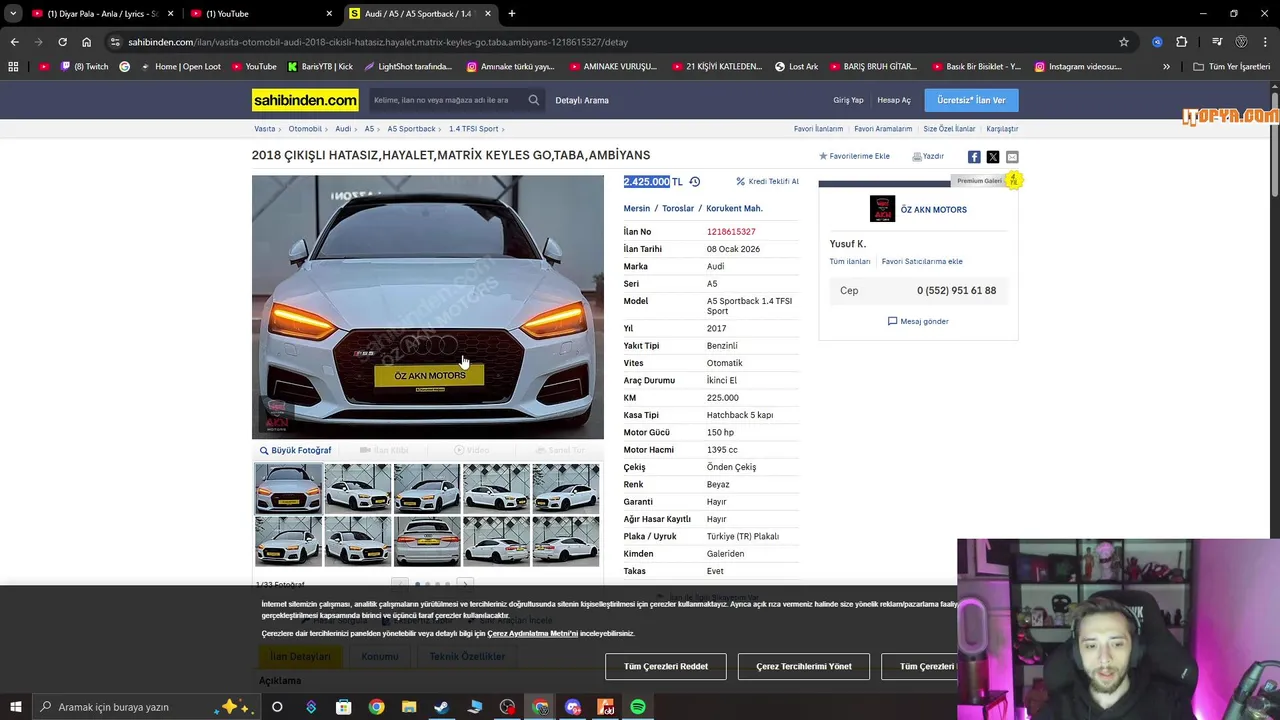Click Mesaj gönder message link
1280x720 pixels.
pyautogui.click(x=918, y=321)
